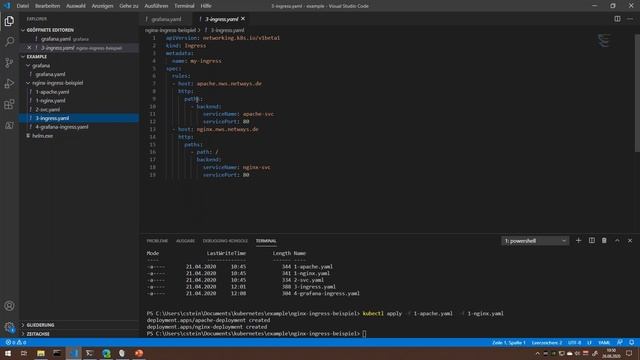The image size is (640, 360).
Task: Click the editor minimap preview
Action: (x=604, y=40)
